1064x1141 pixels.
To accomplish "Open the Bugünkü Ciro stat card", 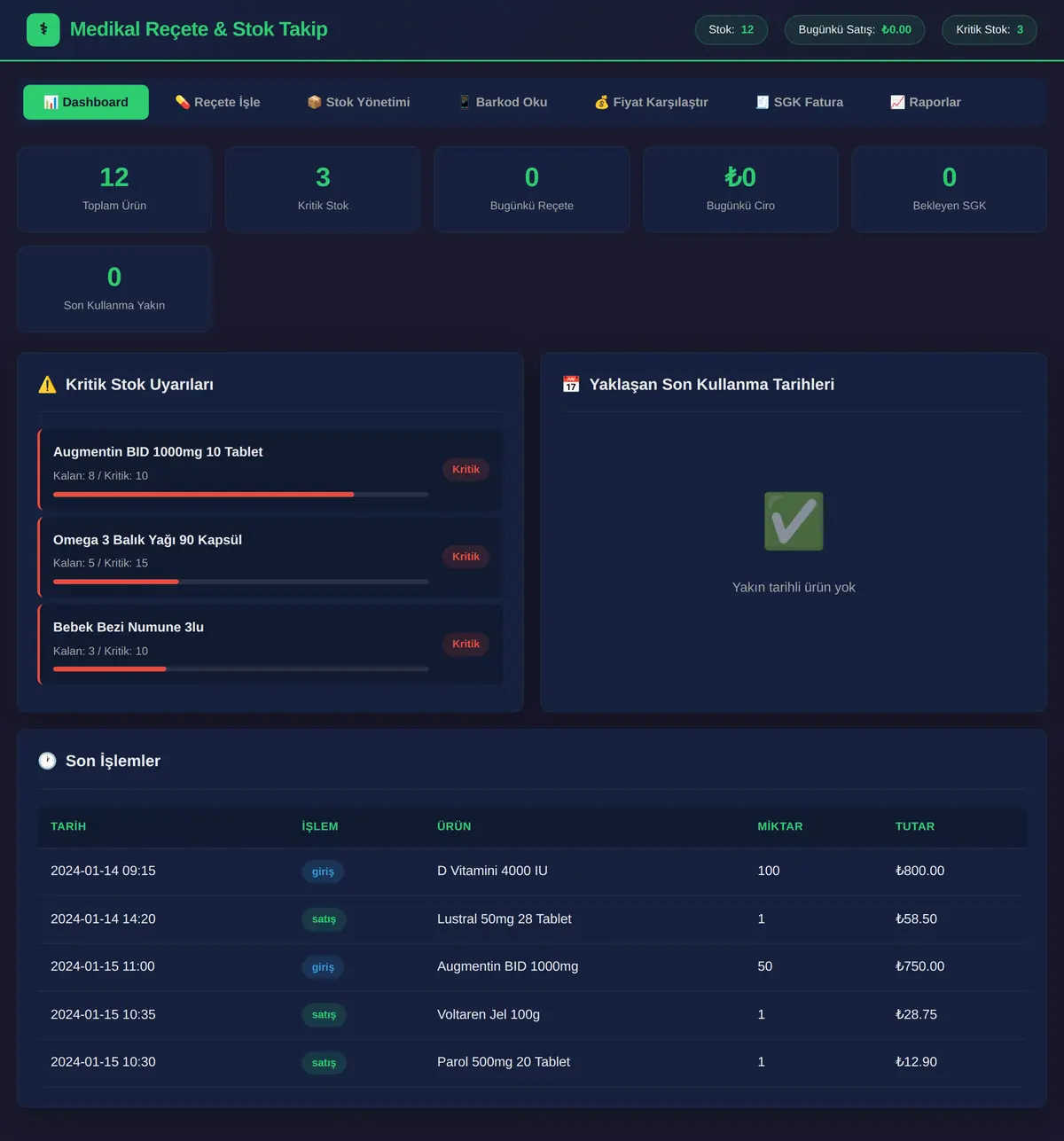I will point(740,190).
